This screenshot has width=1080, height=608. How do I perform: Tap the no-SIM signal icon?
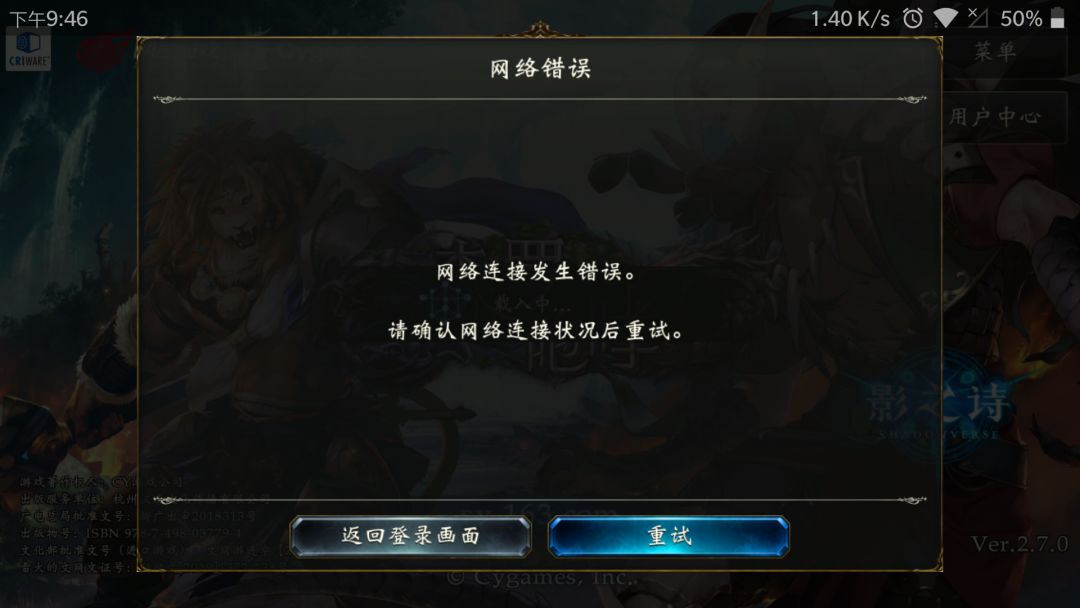tap(977, 18)
